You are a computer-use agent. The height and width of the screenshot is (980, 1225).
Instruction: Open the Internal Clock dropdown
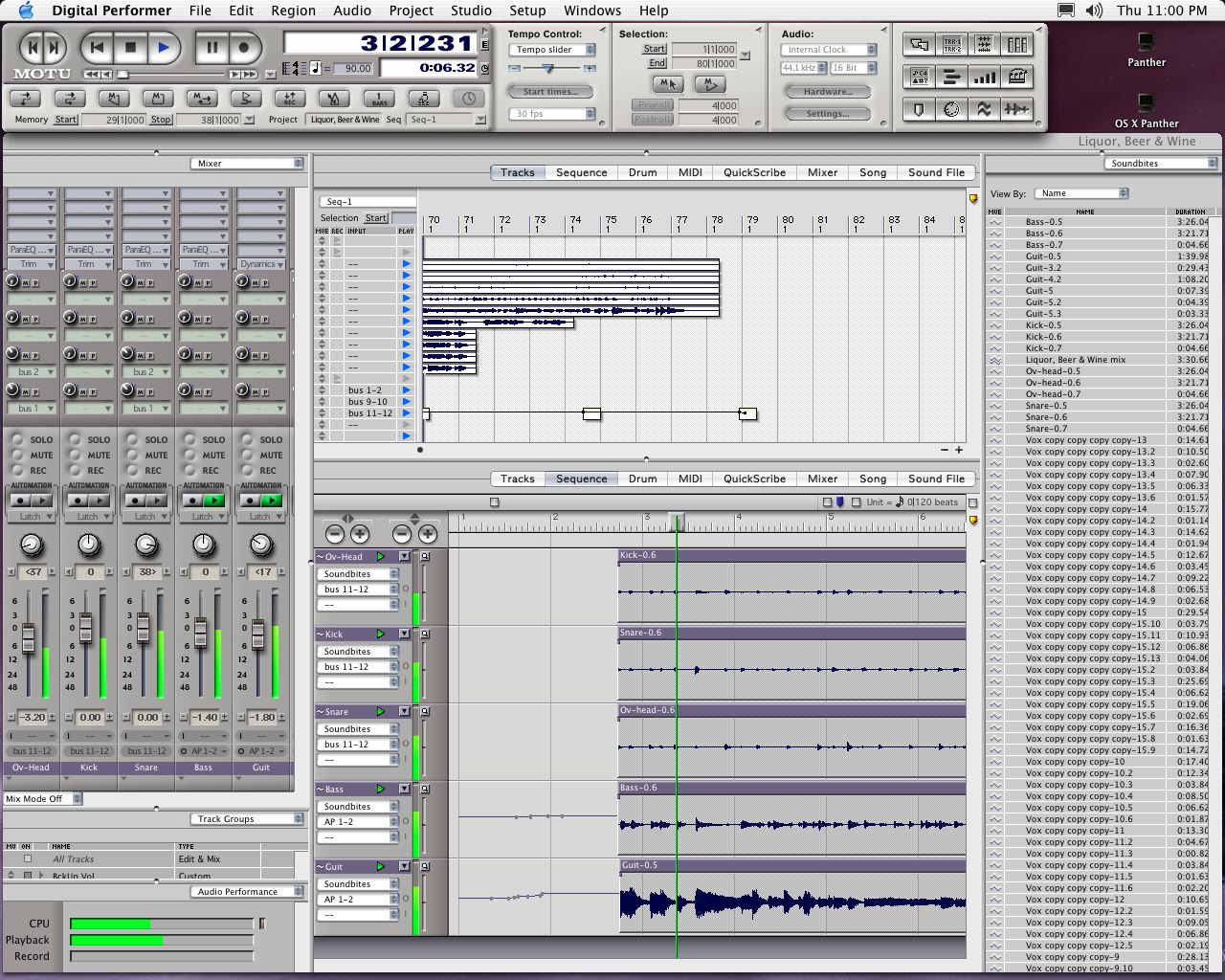click(828, 50)
